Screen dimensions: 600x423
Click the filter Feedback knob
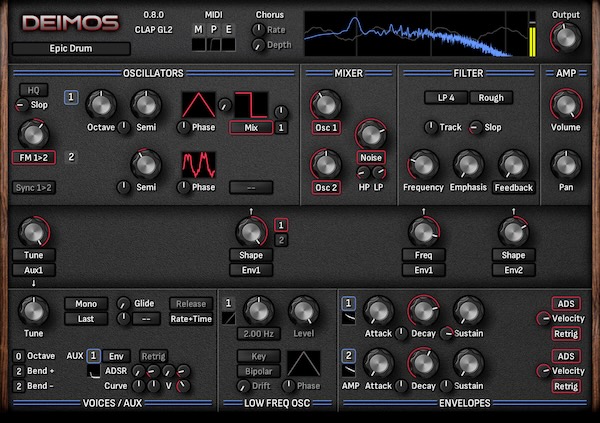pos(514,165)
